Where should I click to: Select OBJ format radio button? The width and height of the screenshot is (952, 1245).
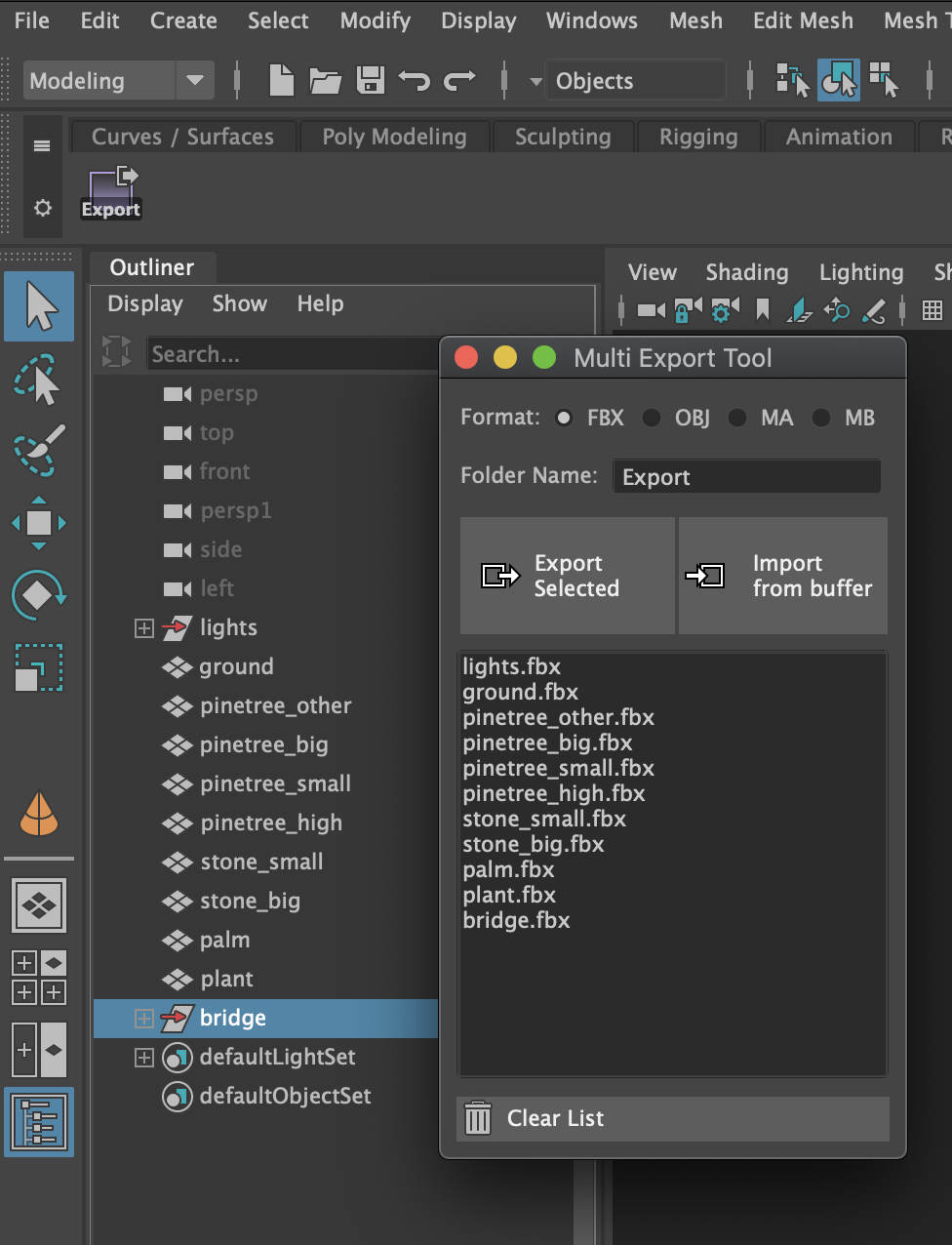[x=652, y=418]
